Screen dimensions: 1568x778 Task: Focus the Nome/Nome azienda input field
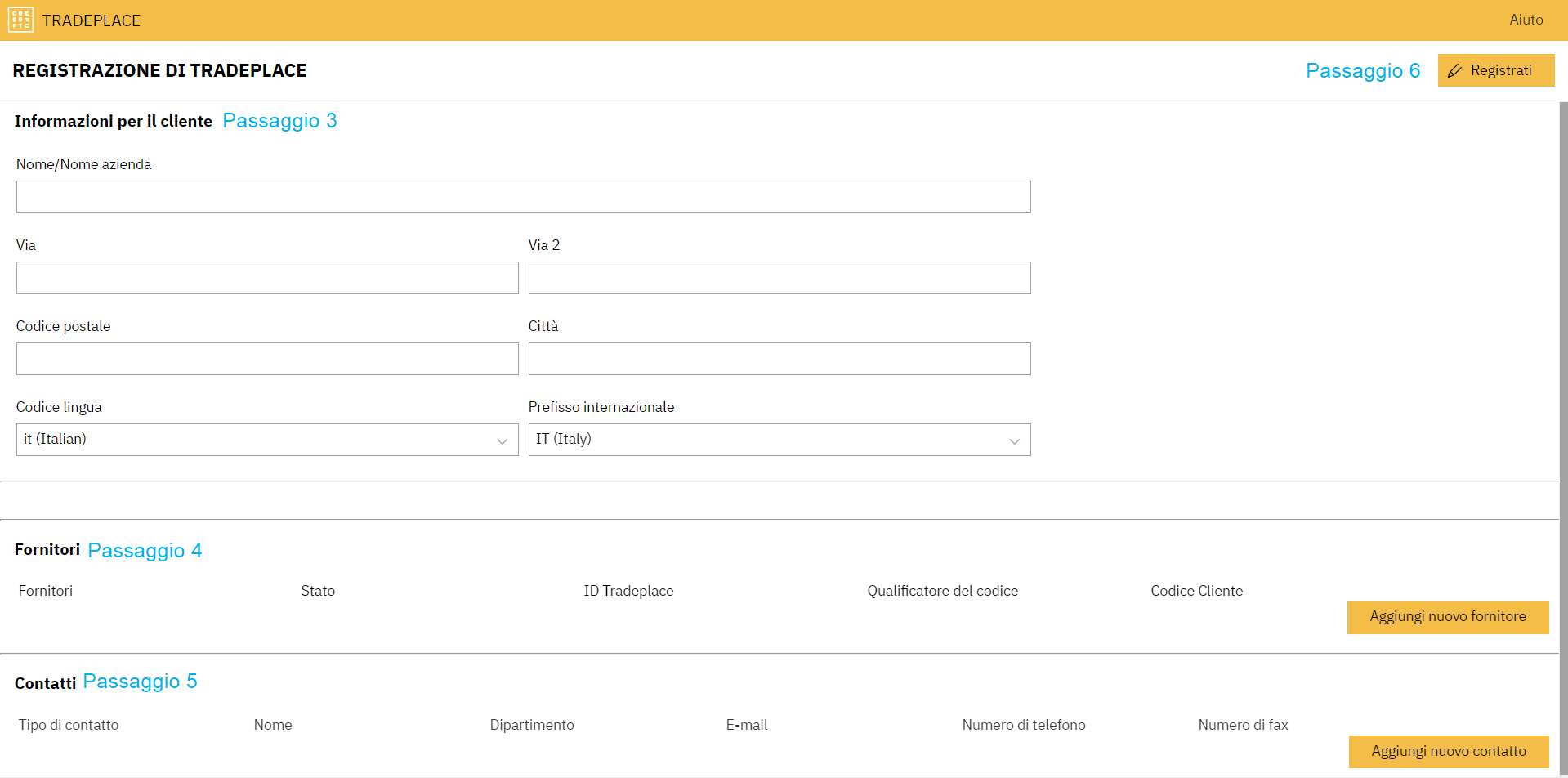pyautogui.click(x=523, y=197)
